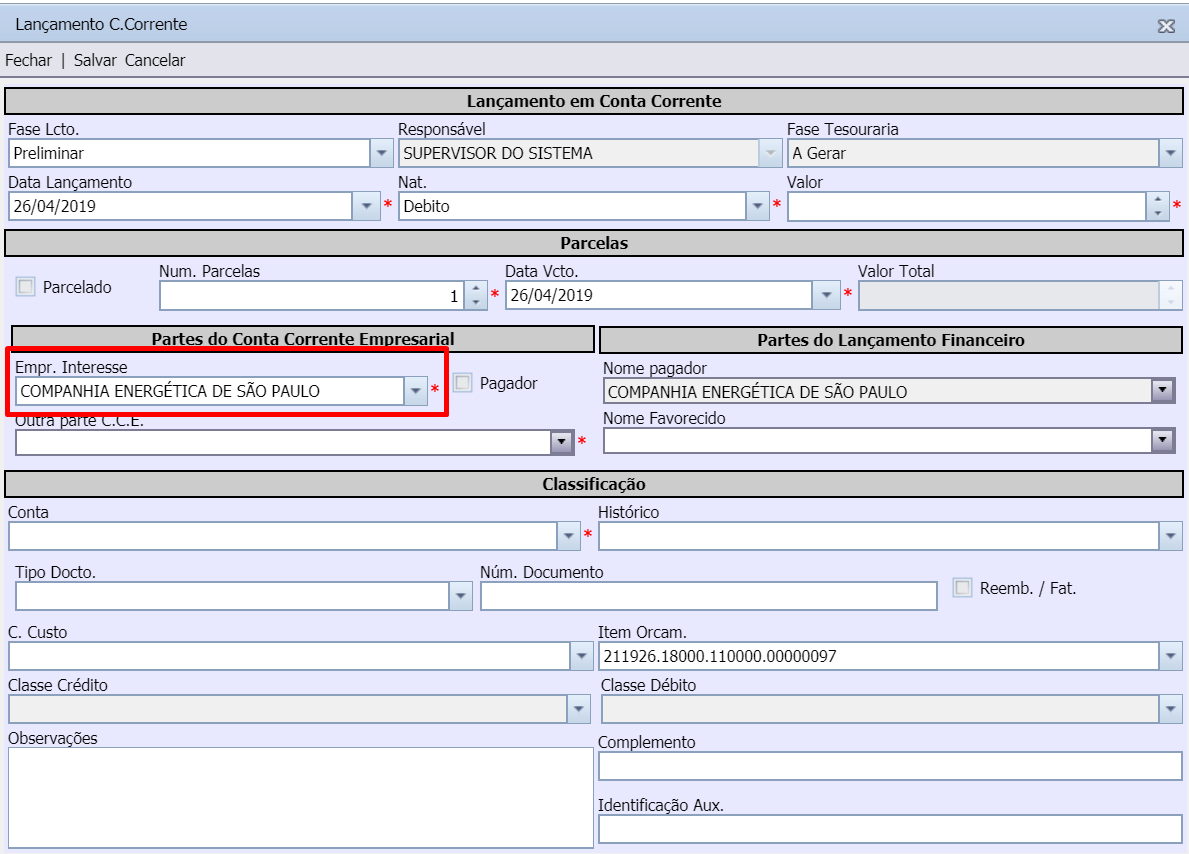
Task: Click the Nat. field showing Debito
Action: coord(573,206)
